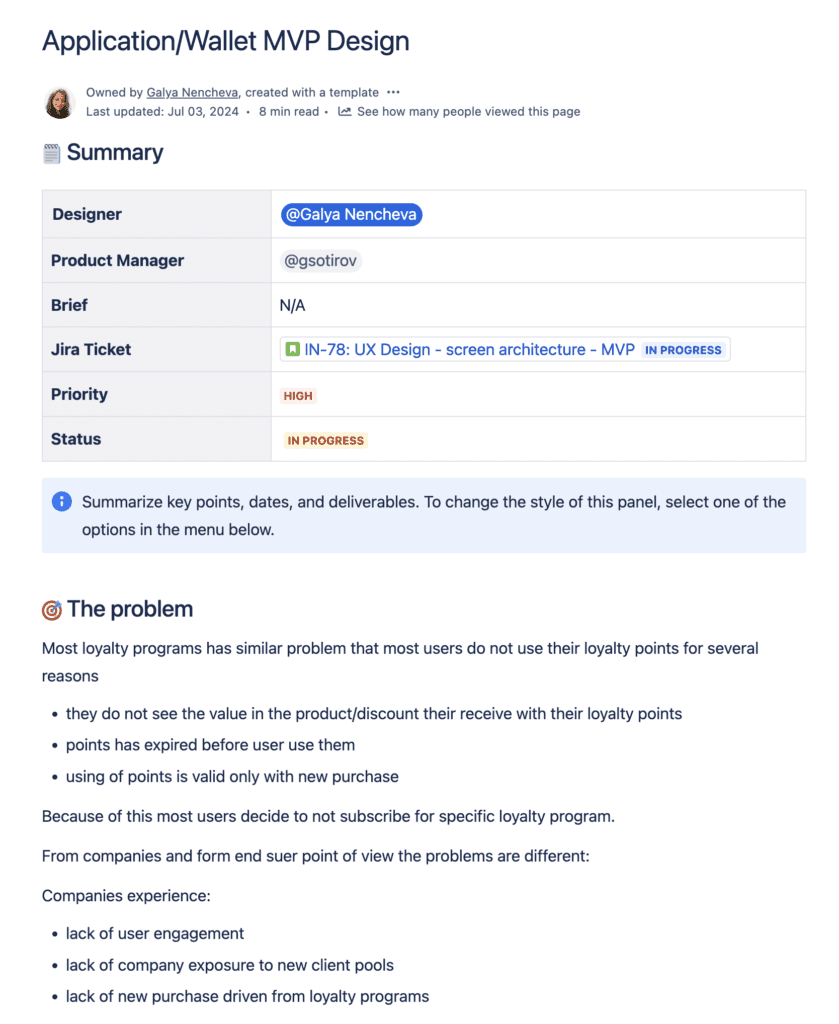This screenshot has height=1024, width=839.
Task: Click the "8 min read" label
Action: click(x=288, y=112)
